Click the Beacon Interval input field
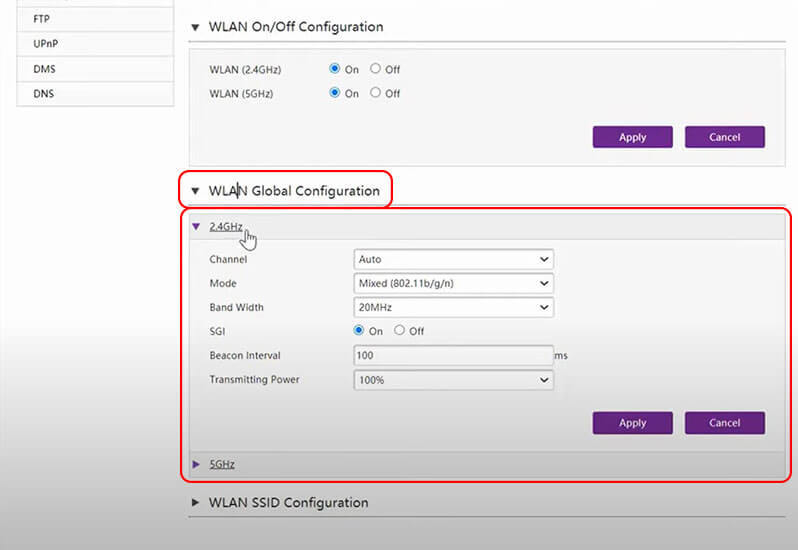This screenshot has width=798, height=550. click(453, 355)
